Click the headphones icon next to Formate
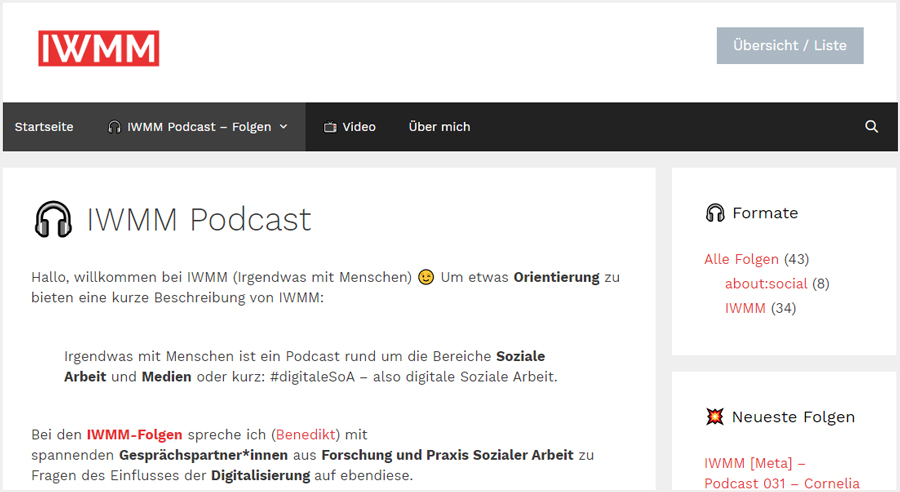 coord(715,213)
